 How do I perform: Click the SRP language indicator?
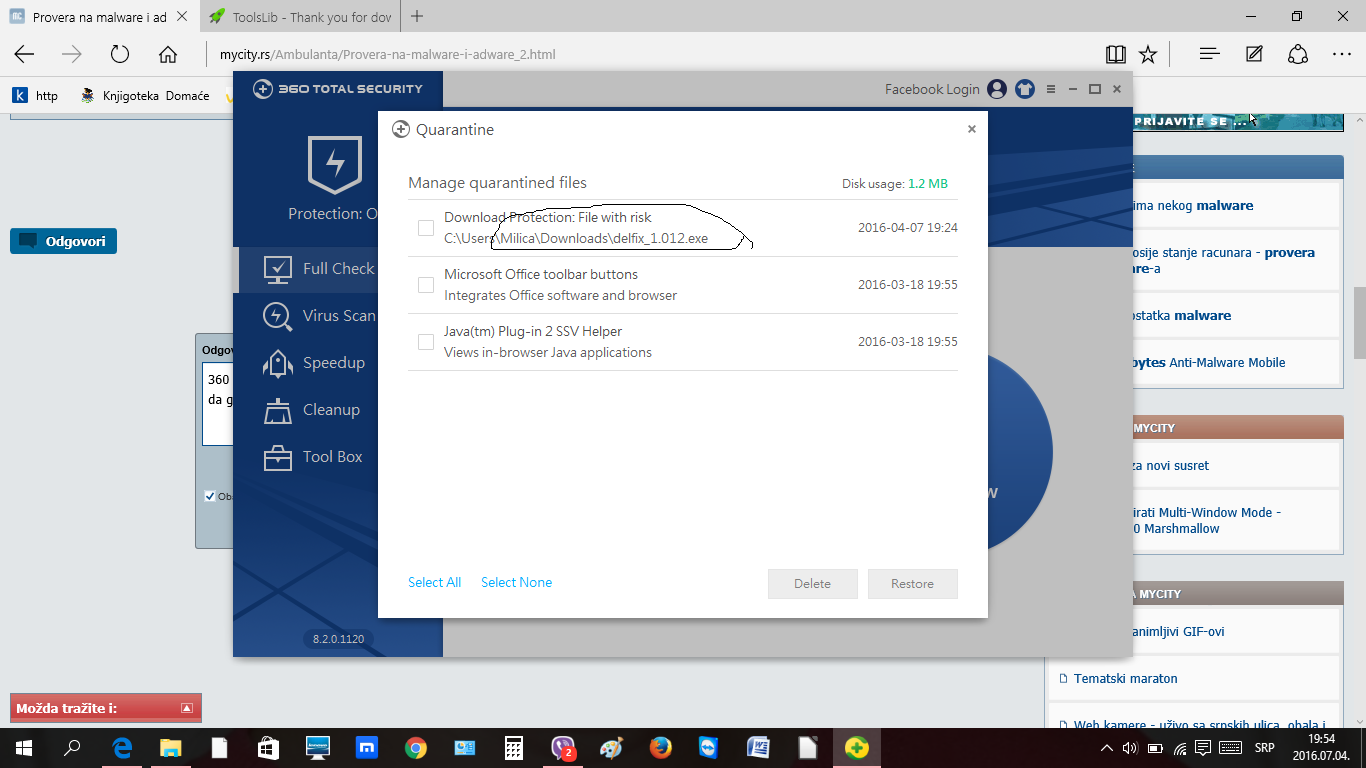pos(1264,748)
